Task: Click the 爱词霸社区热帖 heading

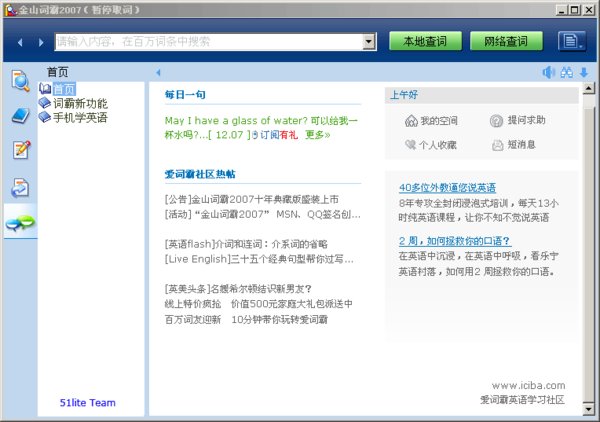Action: tap(200, 174)
